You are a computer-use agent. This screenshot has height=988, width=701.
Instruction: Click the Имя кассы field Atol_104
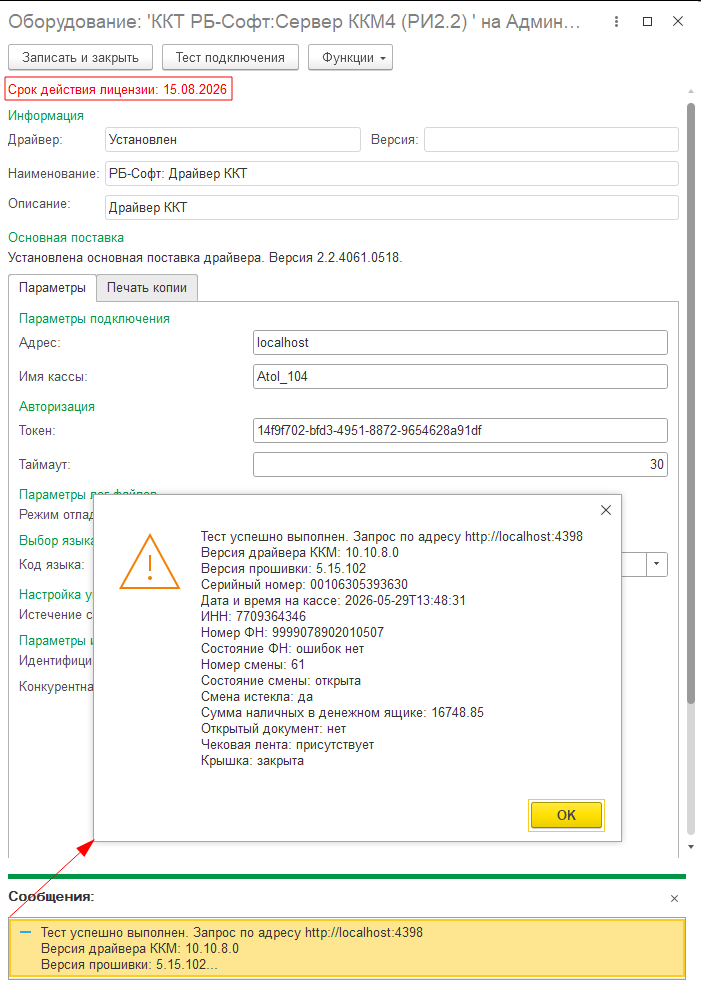tap(460, 377)
